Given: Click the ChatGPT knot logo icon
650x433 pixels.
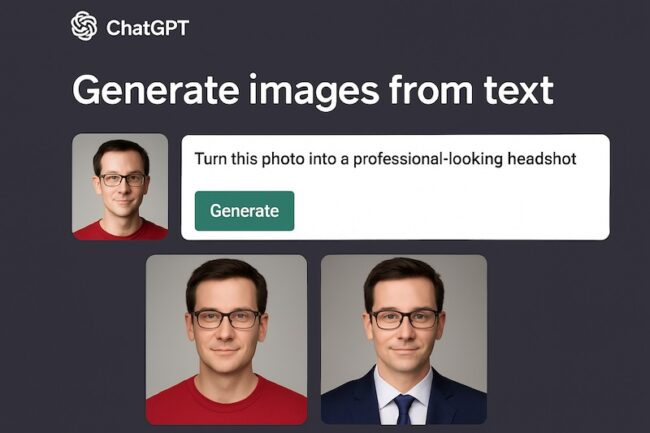Looking at the screenshot, I should pyautogui.click(x=84, y=26).
